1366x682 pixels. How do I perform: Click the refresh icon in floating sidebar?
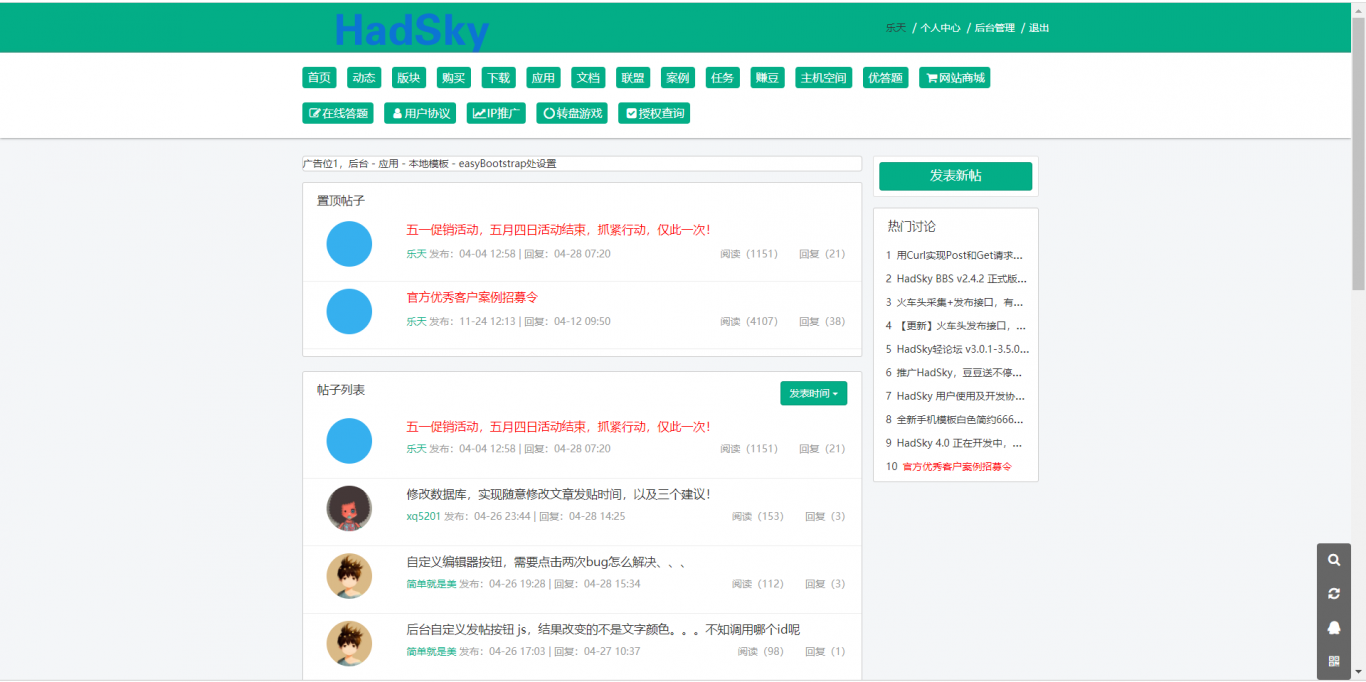[x=1333, y=594]
